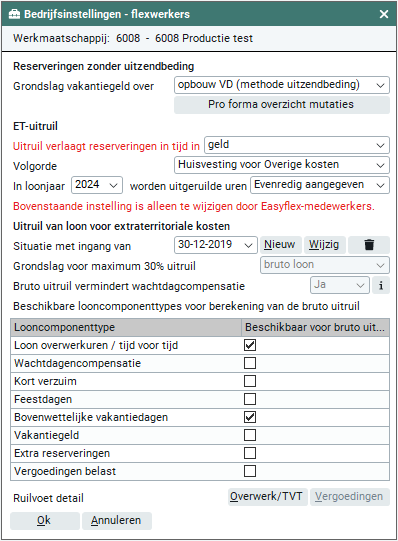The height and width of the screenshot is (541, 398).
Task: Uncheck Loon overwerkuren / tijd voor tijd
Action: point(250,345)
